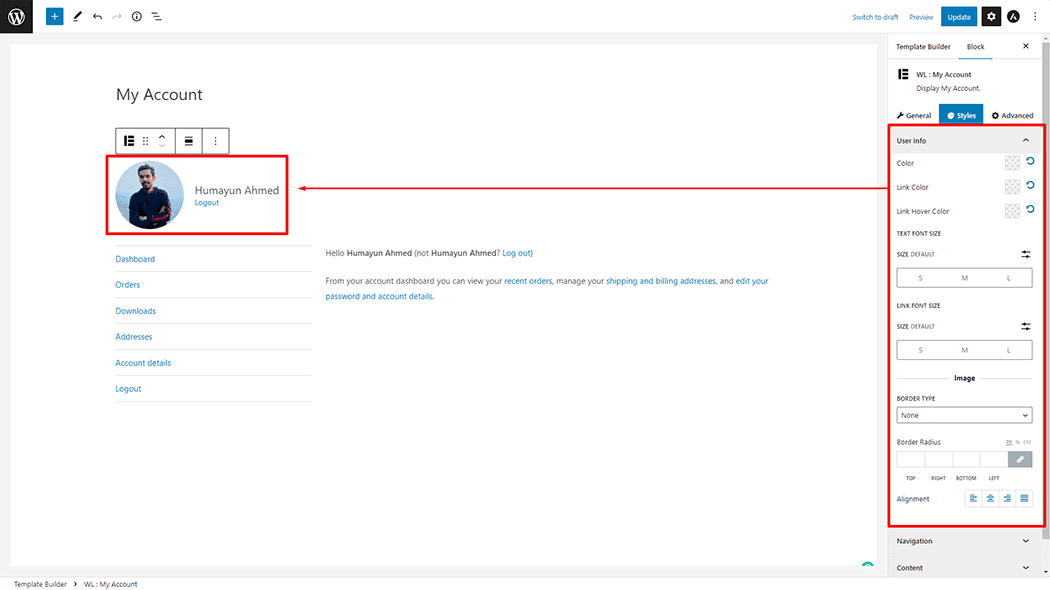The height and width of the screenshot is (590, 1050).
Task: Switch to the Advanced tab
Action: click(1012, 116)
